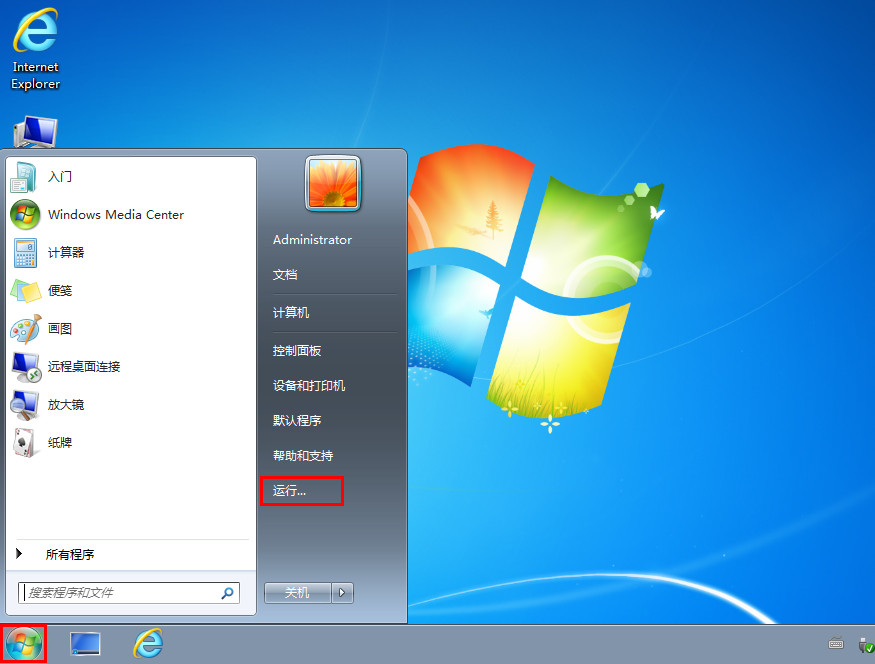Image resolution: width=875 pixels, height=664 pixels.
Task: Open Administrator personal folder
Action: (312, 240)
